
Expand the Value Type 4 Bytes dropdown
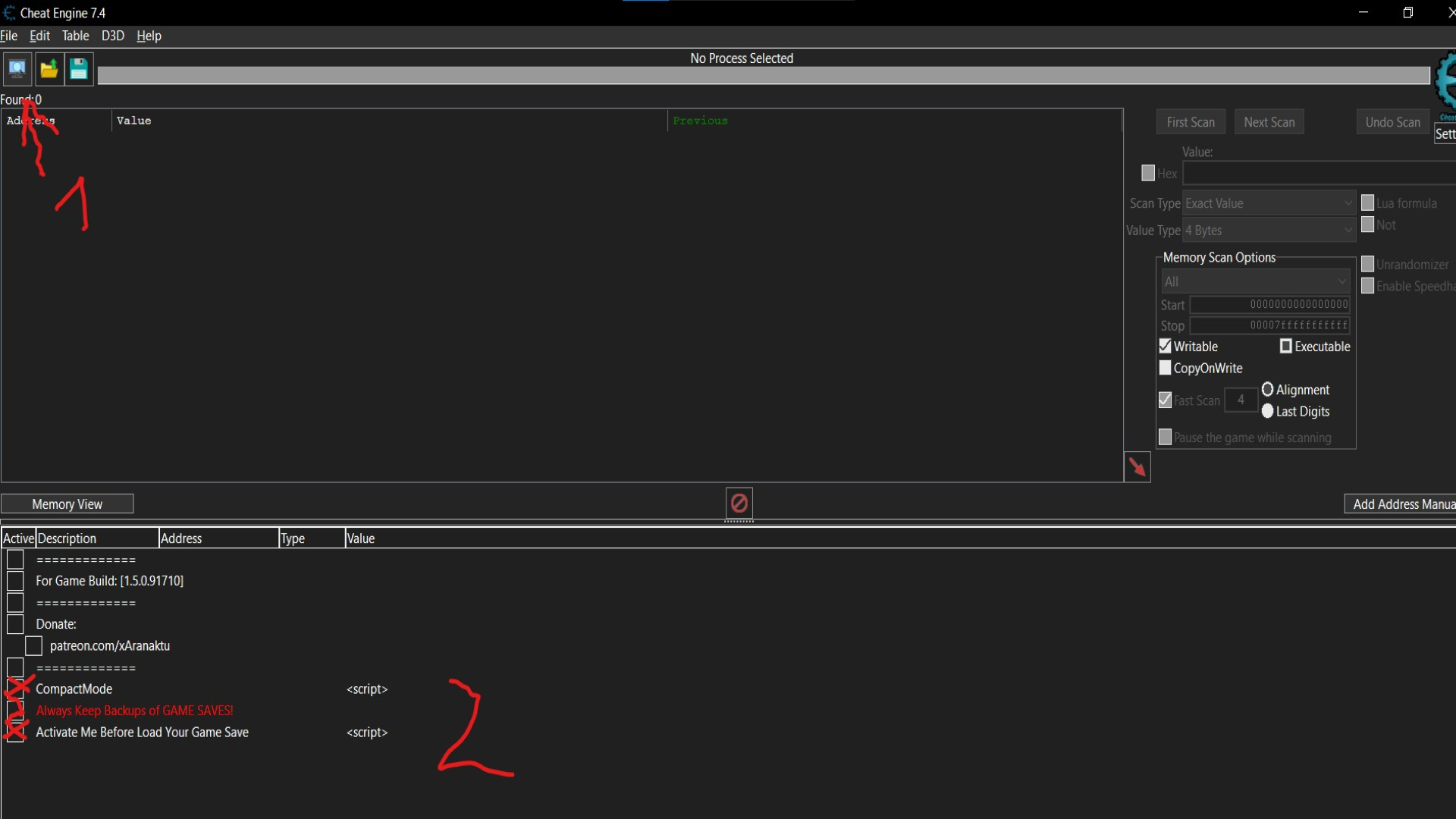(x=1269, y=231)
